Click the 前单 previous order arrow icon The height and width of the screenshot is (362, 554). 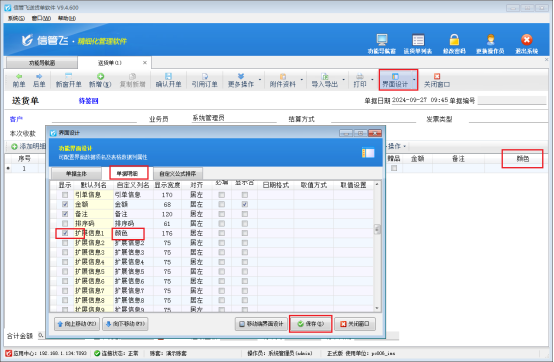(x=19, y=76)
